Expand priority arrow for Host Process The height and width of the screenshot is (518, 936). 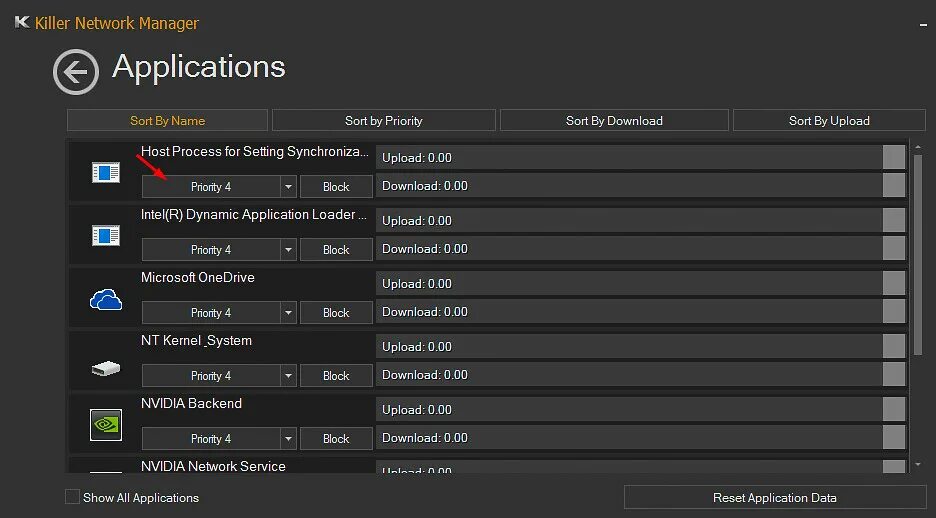pyautogui.click(x=288, y=187)
